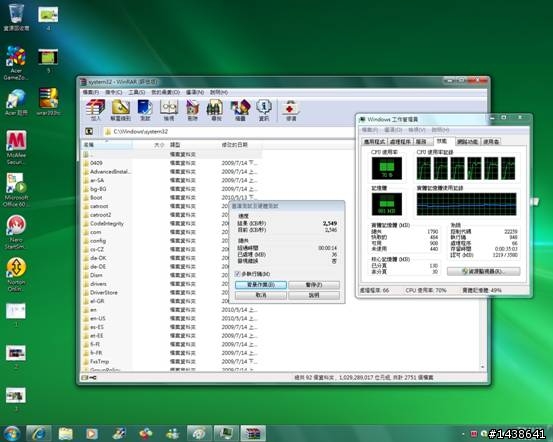Click the WinRAR file list scrollbar down arrow
553x442 pixels.
coord(482,367)
